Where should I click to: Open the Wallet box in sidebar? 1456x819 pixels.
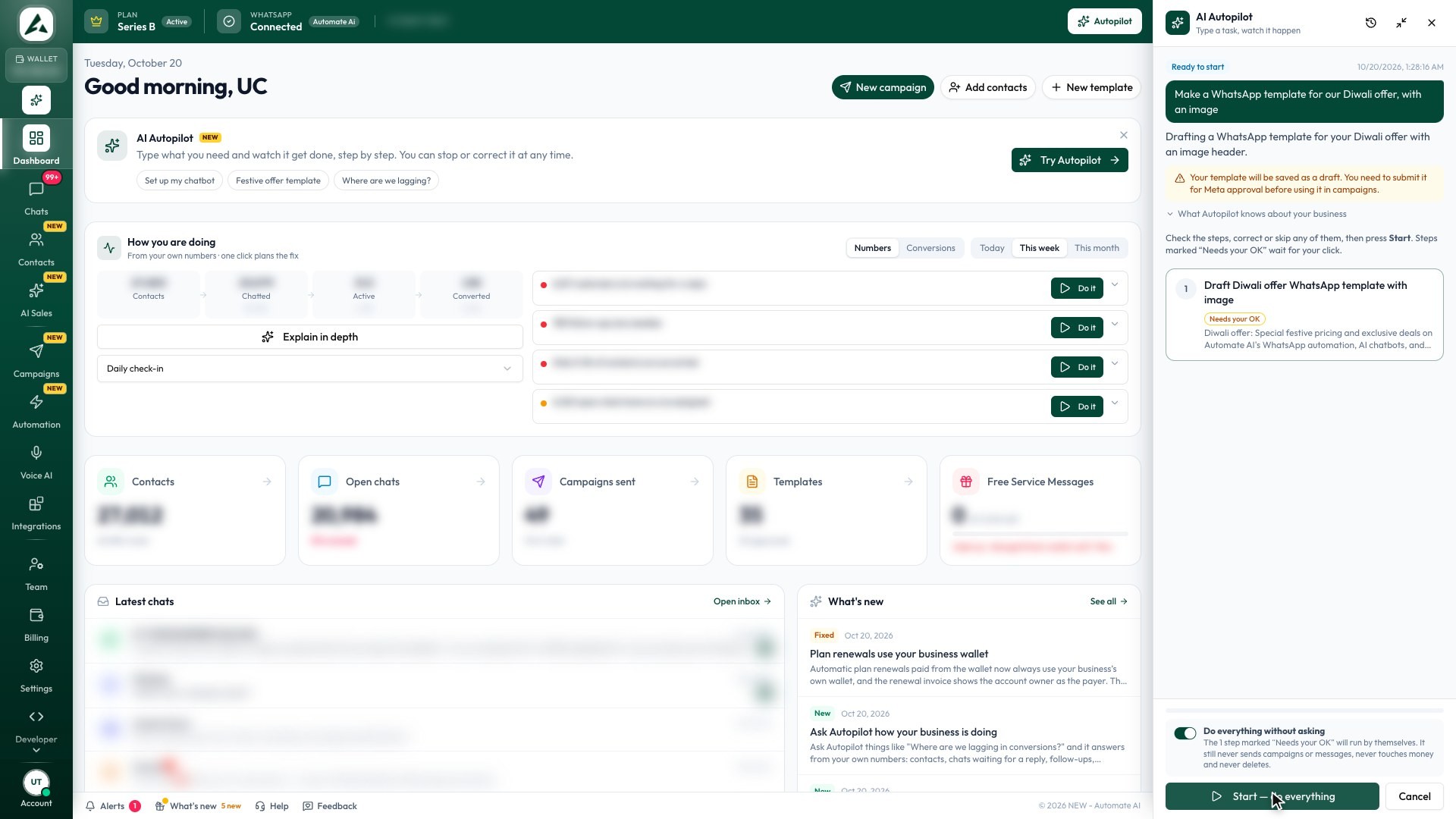(x=36, y=65)
